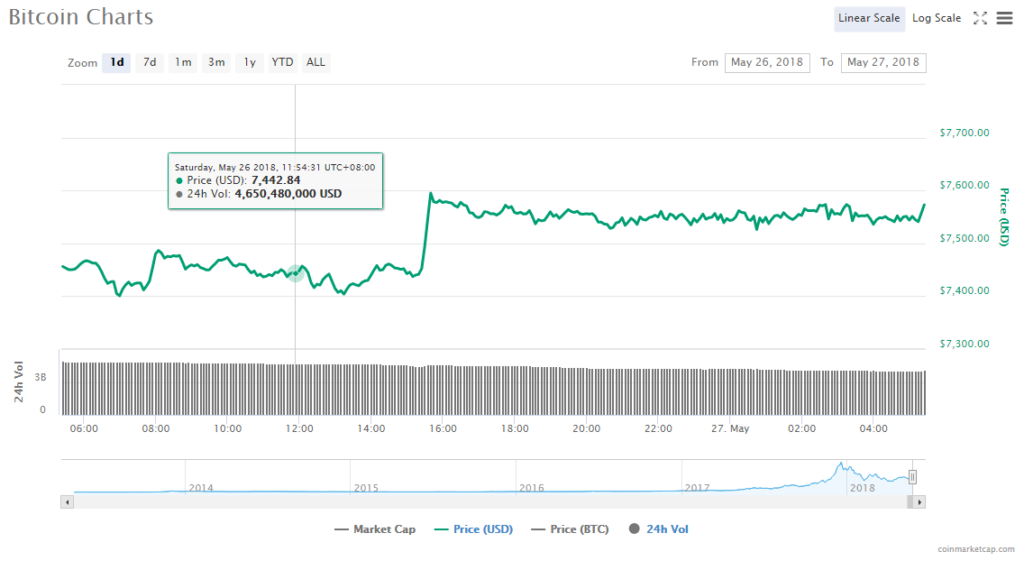1024x570 pixels.
Task: Click the navigator scrollbar right arrow
Action: 920,501
